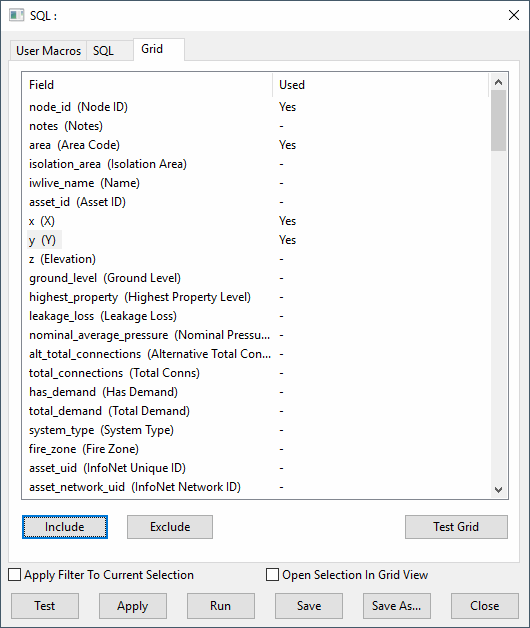530x628 pixels.
Task: Click the Used column header
Action: [x=381, y=85]
